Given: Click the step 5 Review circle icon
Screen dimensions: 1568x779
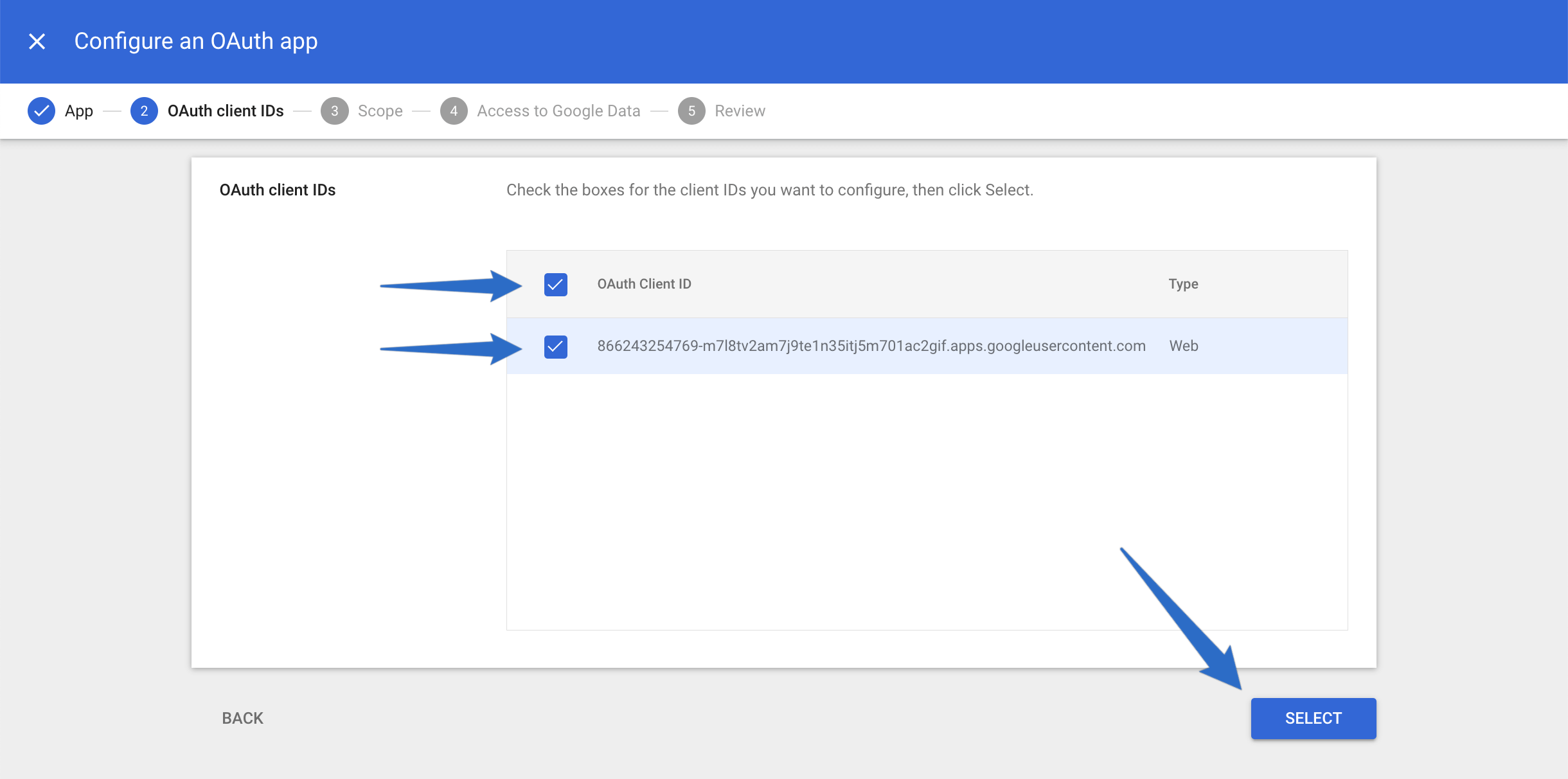Looking at the screenshot, I should tap(691, 111).
